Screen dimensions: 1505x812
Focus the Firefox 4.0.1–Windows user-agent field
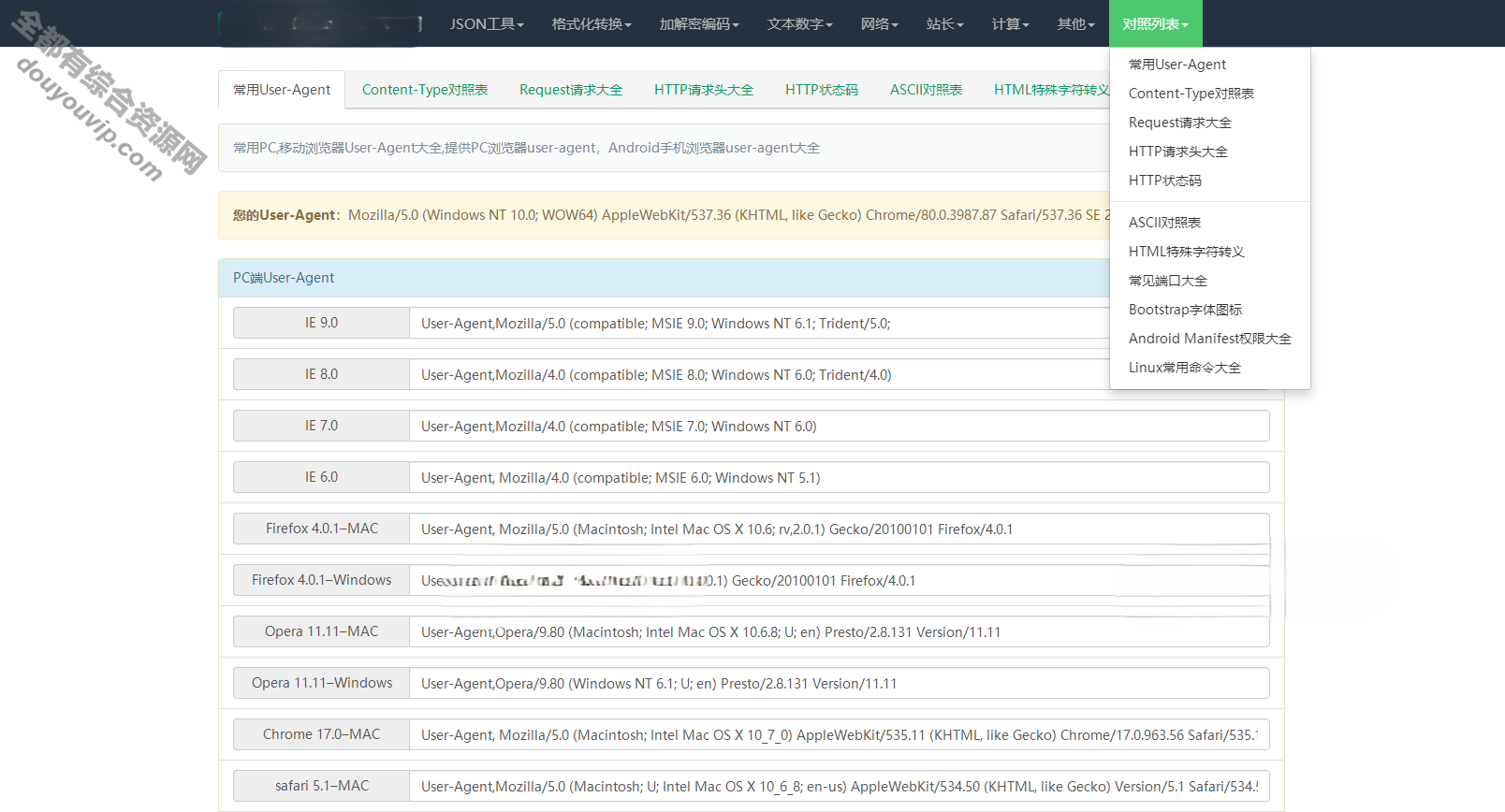(x=840, y=580)
